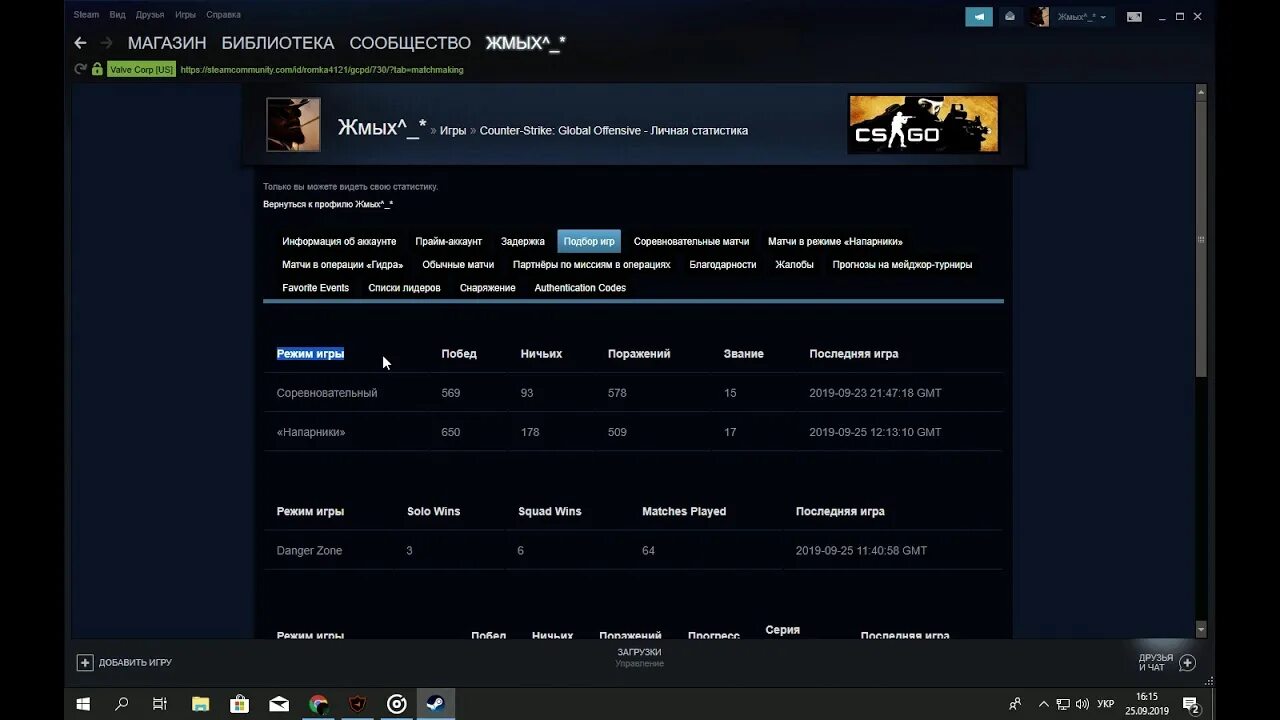Viewport: 1280px width, 720px height.
Task: Open Friends and Chat plus icon
Action: 1188,662
